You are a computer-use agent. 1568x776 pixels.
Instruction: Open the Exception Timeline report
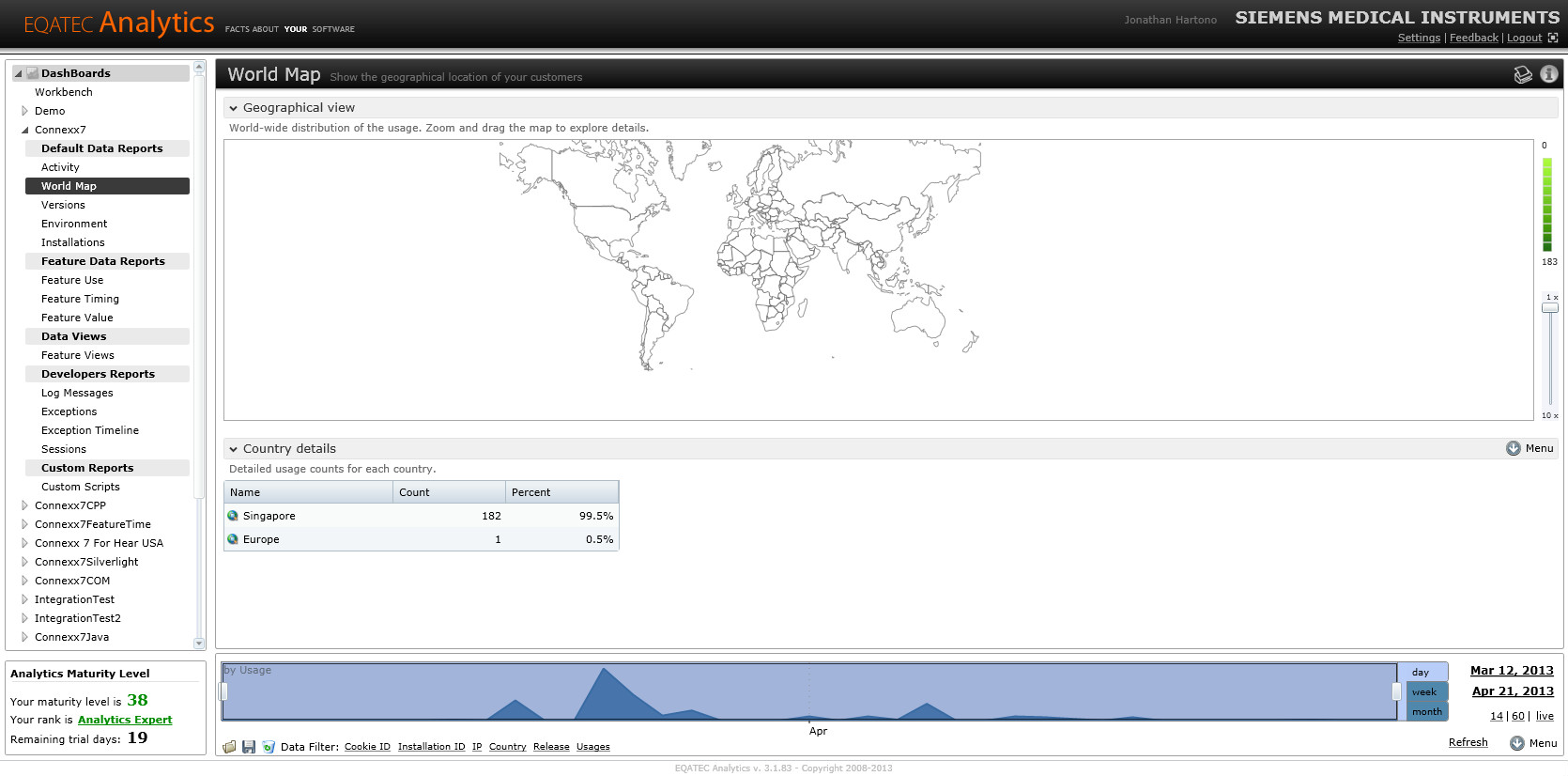click(x=90, y=430)
